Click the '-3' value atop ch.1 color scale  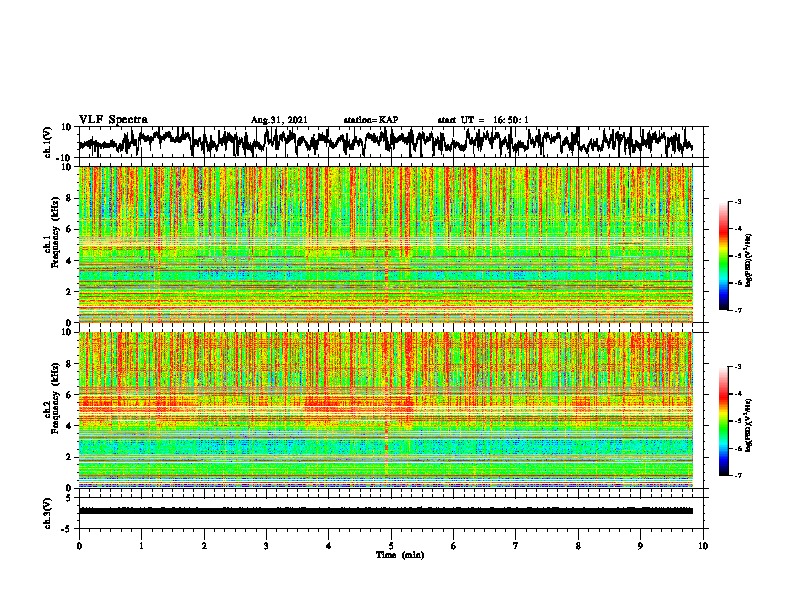coord(737,201)
